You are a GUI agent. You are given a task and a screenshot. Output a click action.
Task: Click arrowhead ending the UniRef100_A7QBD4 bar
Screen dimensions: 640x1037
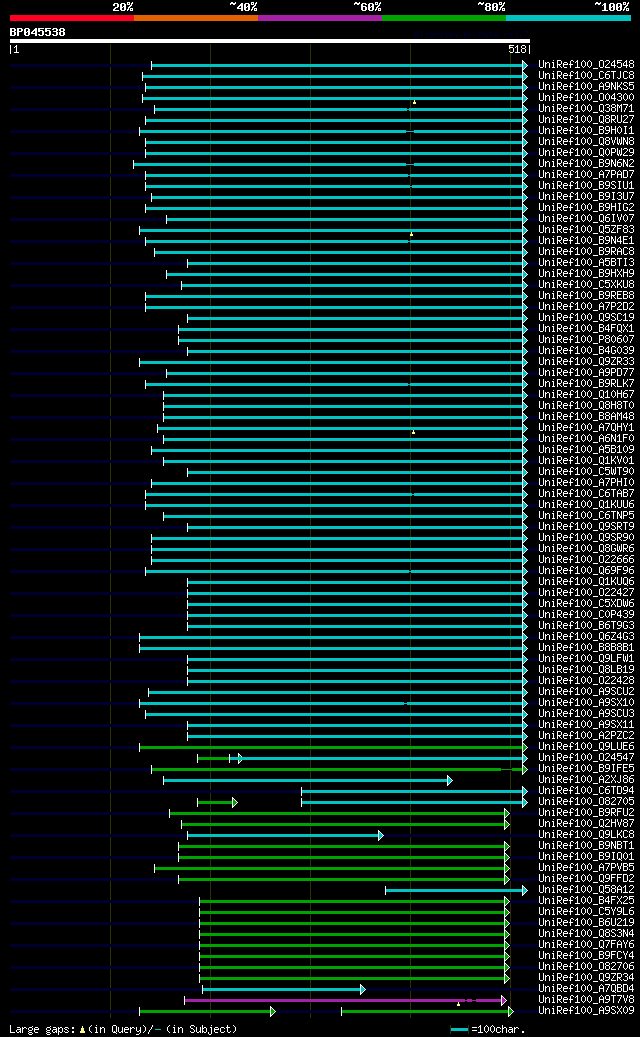click(362, 989)
